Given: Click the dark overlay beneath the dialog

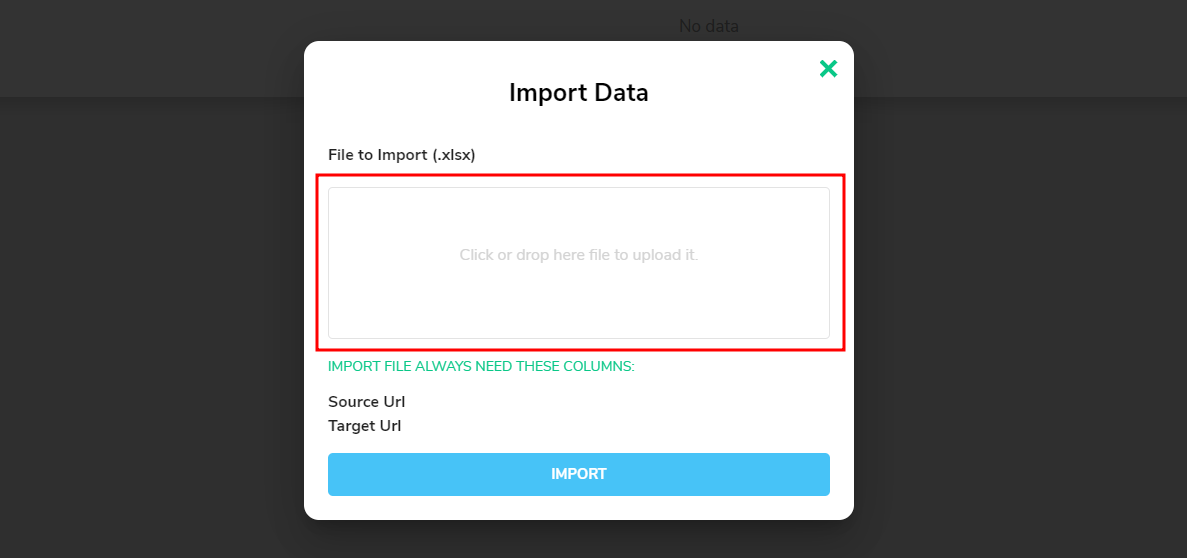Looking at the screenshot, I should 578,539.
